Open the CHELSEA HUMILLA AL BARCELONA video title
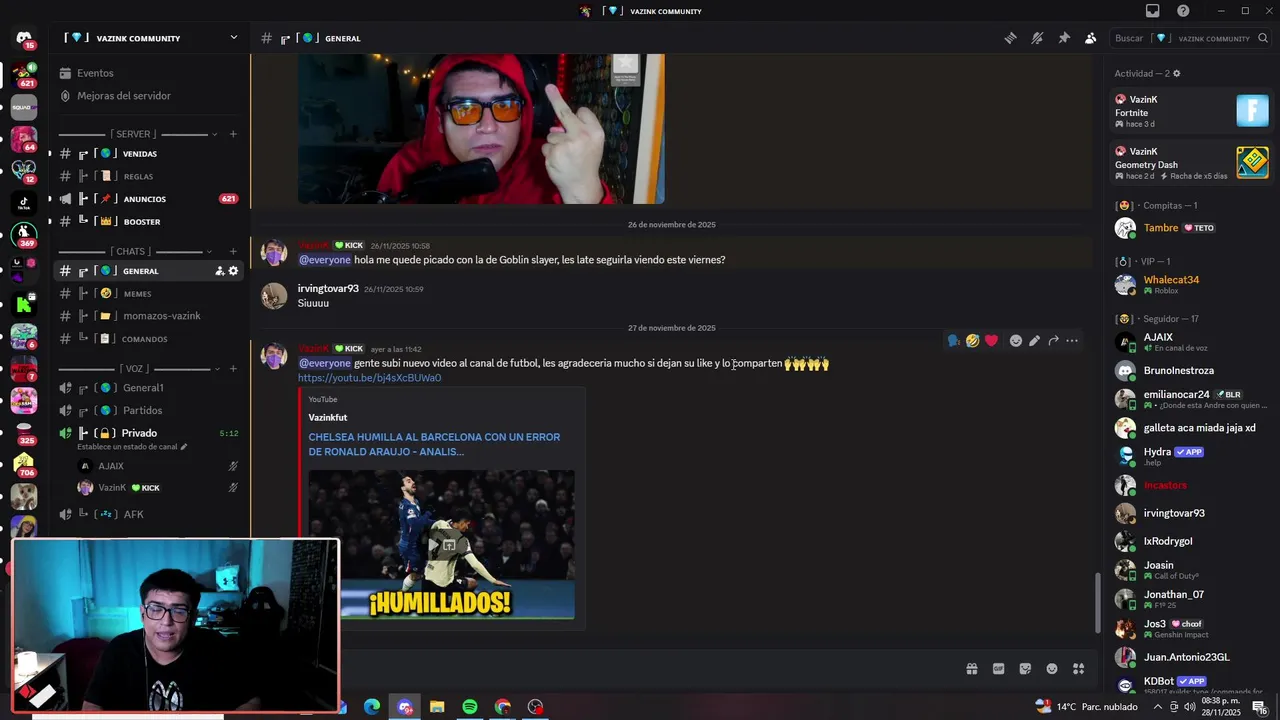 click(x=434, y=444)
